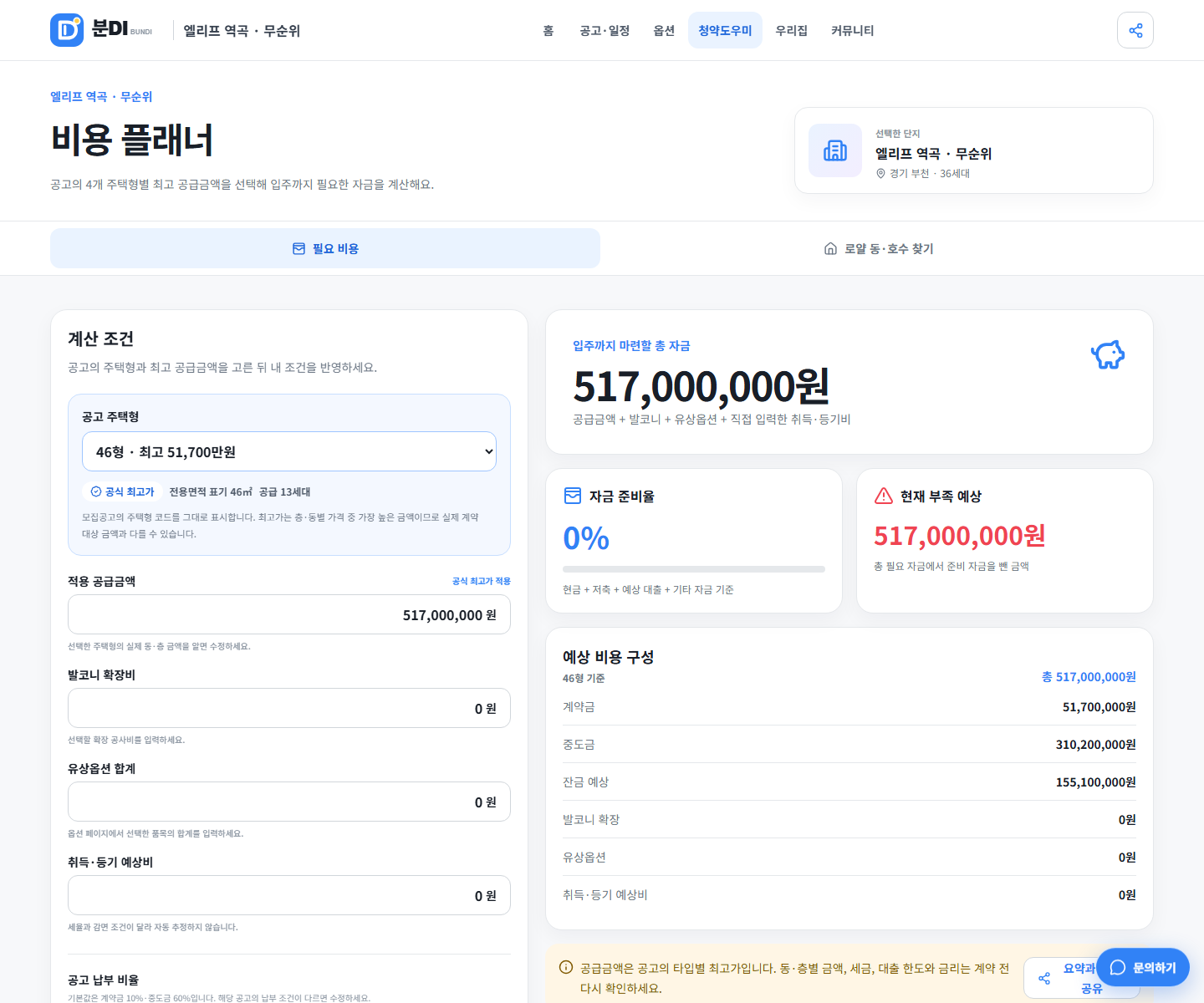Click the 0% 자금 준비율 value
The image size is (1204, 1003).
[x=586, y=537]
